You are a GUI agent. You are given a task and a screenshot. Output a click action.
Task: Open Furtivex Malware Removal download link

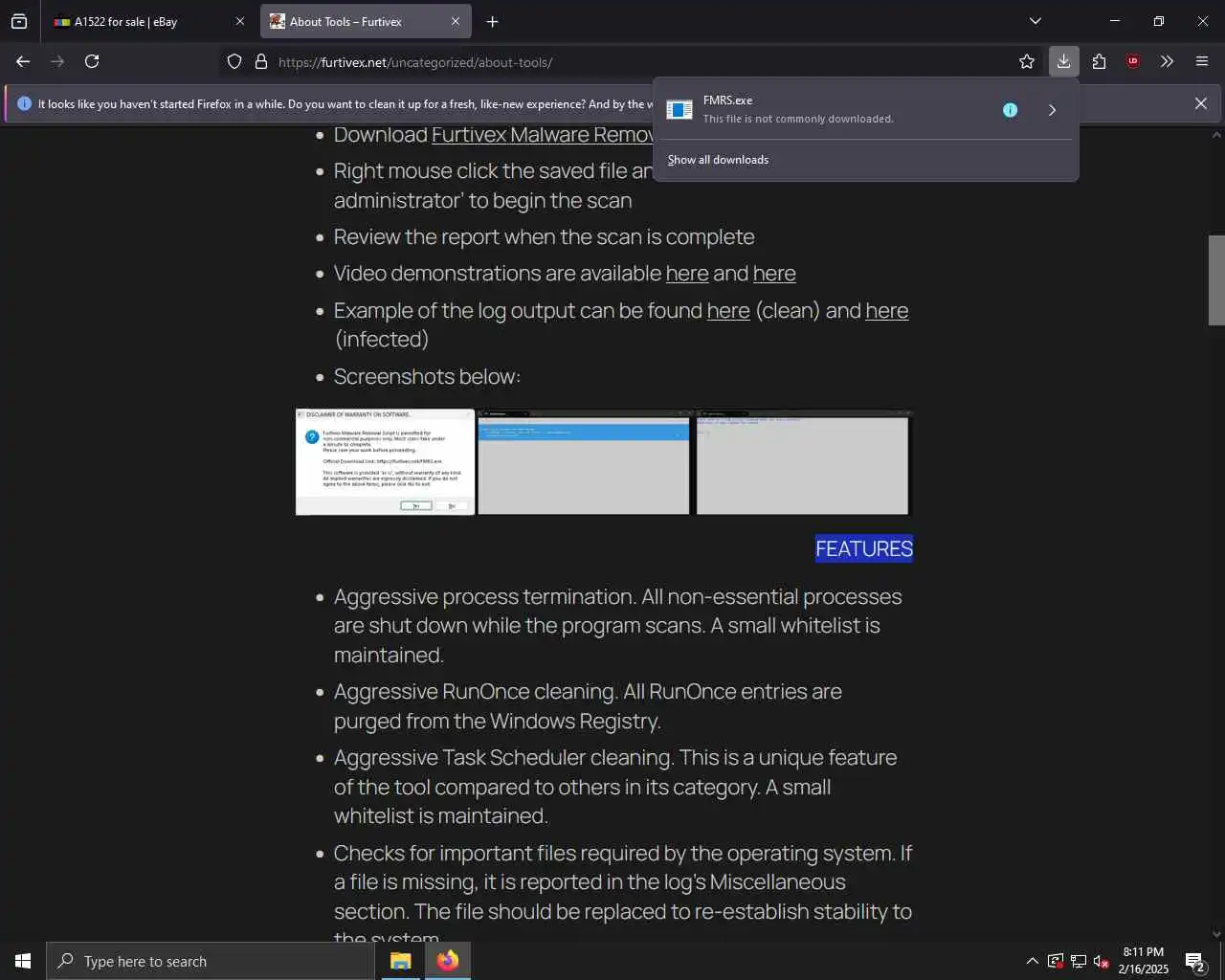[x=543, y=135]
